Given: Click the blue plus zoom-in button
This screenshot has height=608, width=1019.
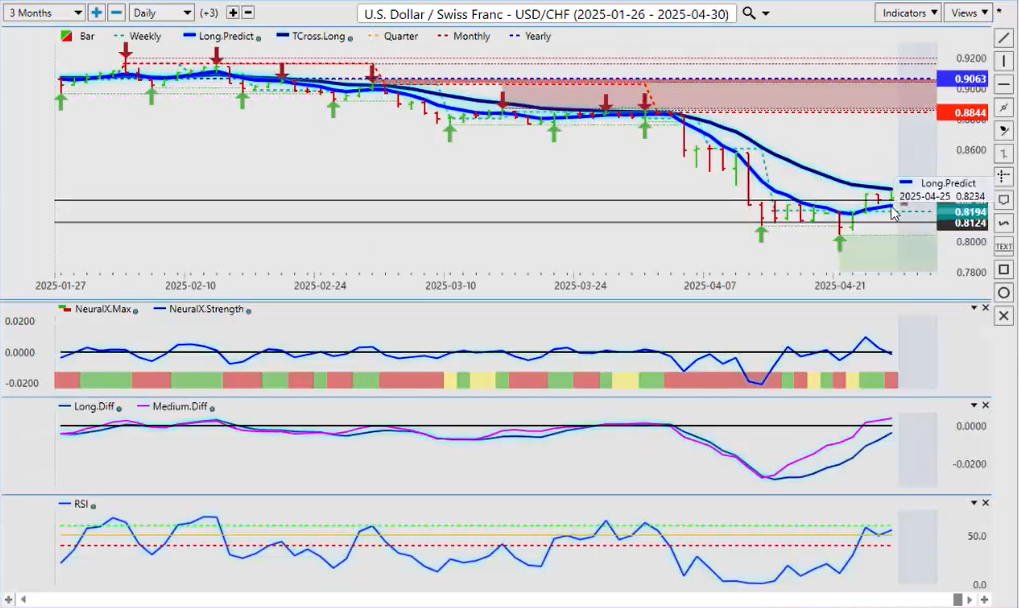Looking at the screenshot, I should click(x=96, y=13).
